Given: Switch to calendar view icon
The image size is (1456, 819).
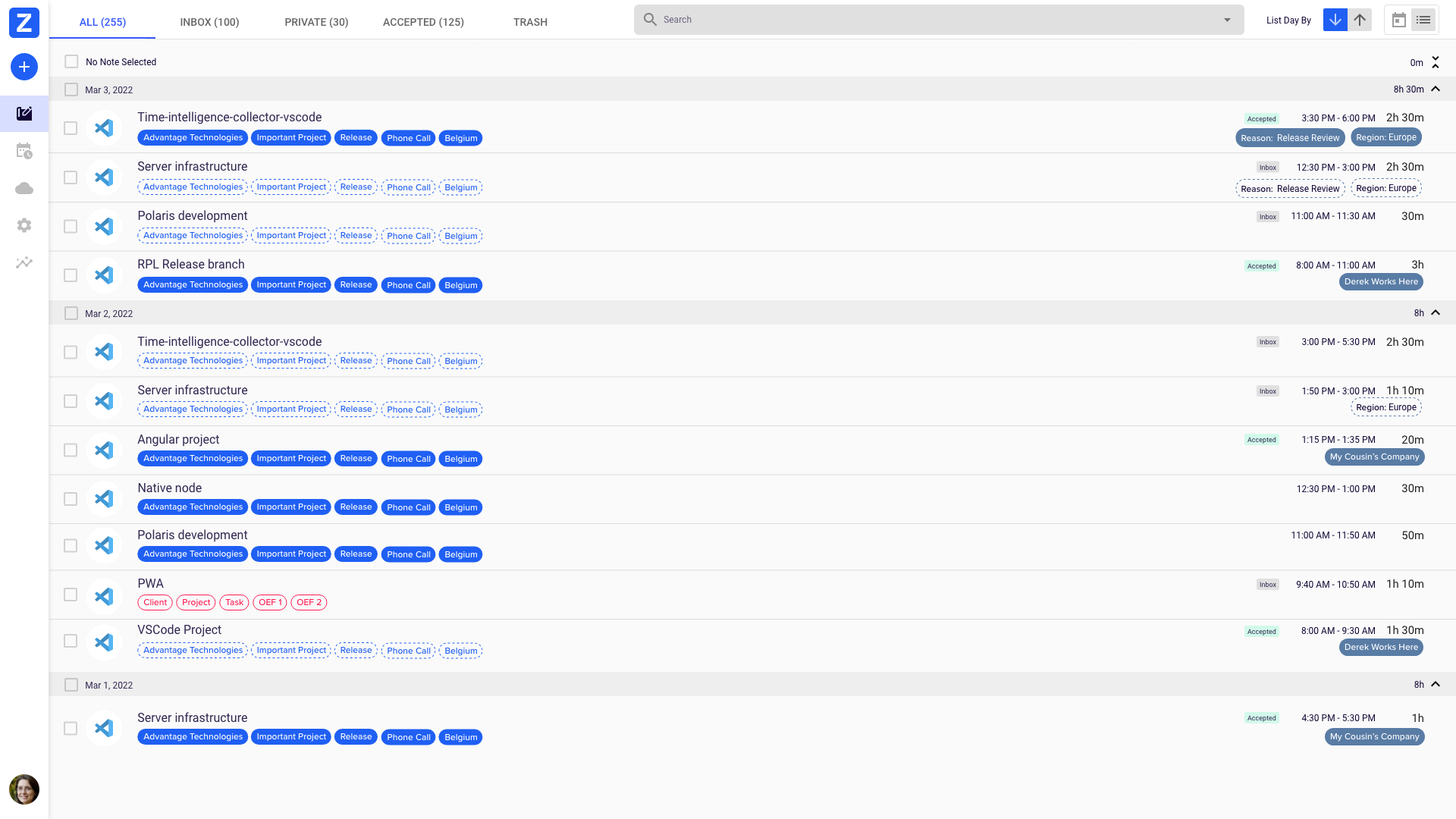Looking at the screenshot, I should [x=1399, y=20].
